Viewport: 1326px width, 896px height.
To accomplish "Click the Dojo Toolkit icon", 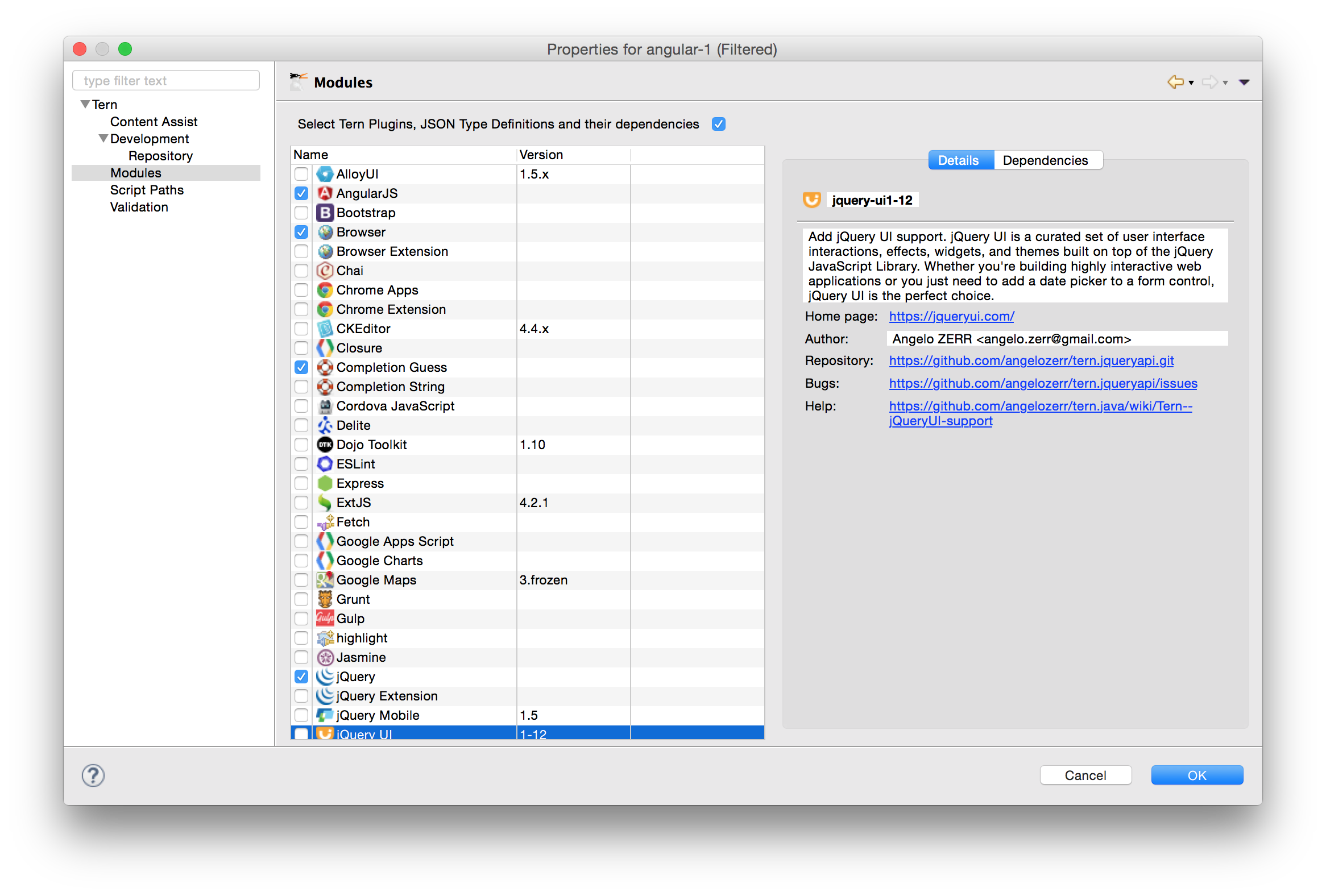I will pyautogui.click(x=325, y=445).
